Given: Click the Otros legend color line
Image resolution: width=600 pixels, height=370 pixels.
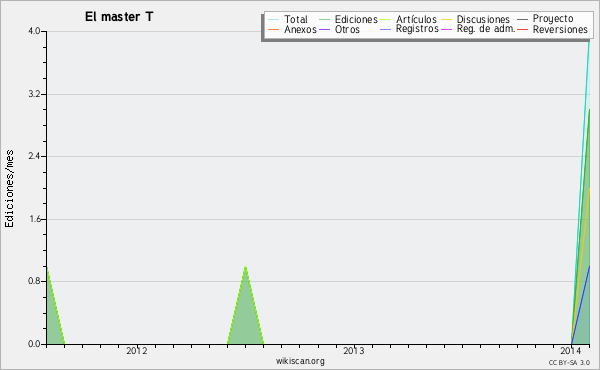Looking at the screenshot, I should tap(324, 29).
